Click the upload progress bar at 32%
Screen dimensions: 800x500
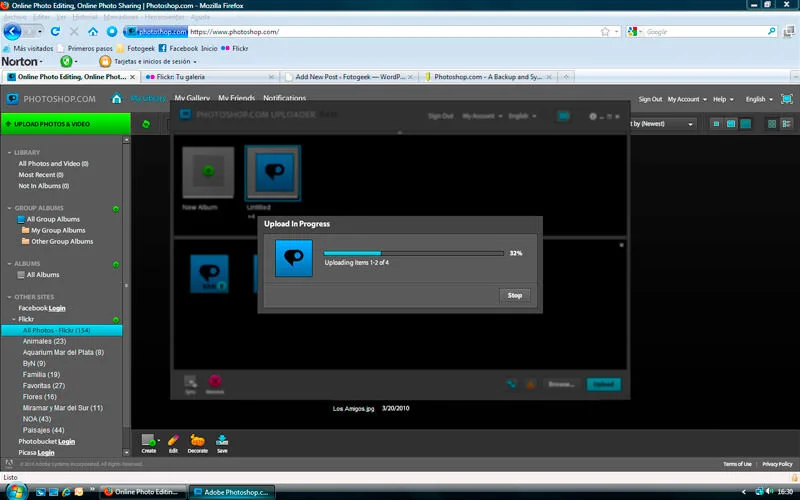point(414,253)
